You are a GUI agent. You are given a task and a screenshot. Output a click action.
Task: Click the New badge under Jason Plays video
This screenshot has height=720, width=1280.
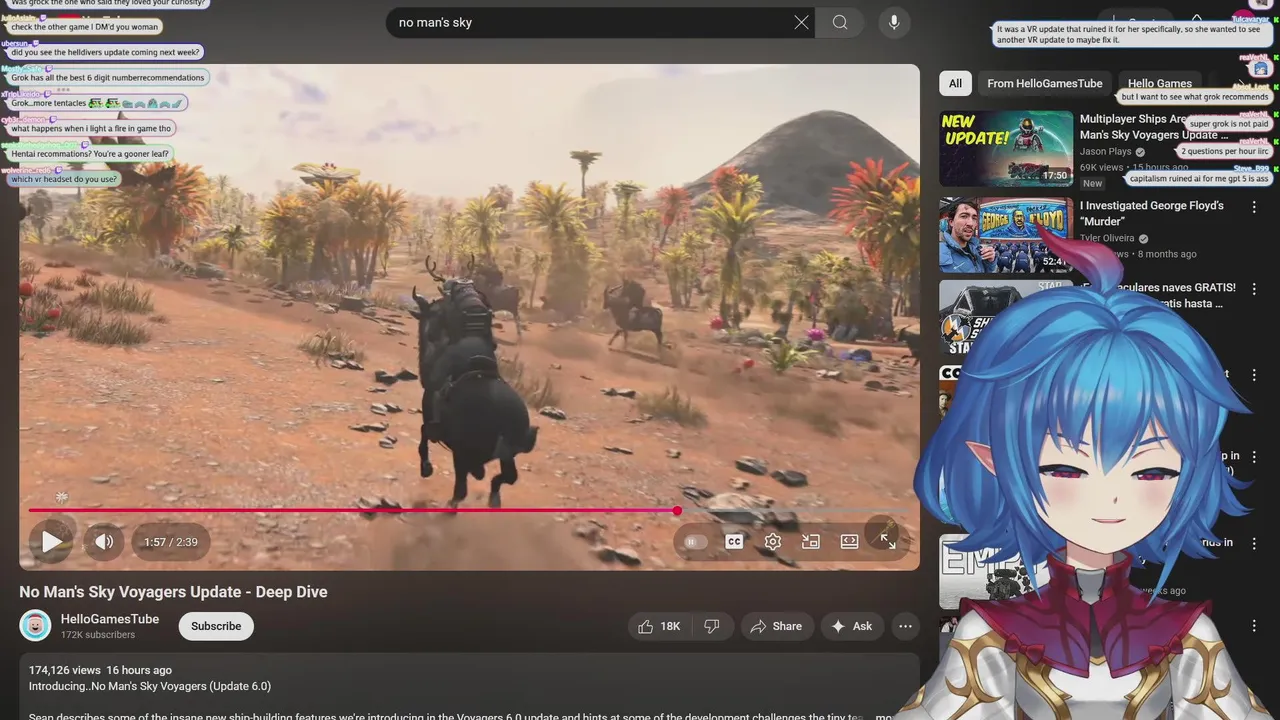pyautogui.click(x=1093, y=183)
